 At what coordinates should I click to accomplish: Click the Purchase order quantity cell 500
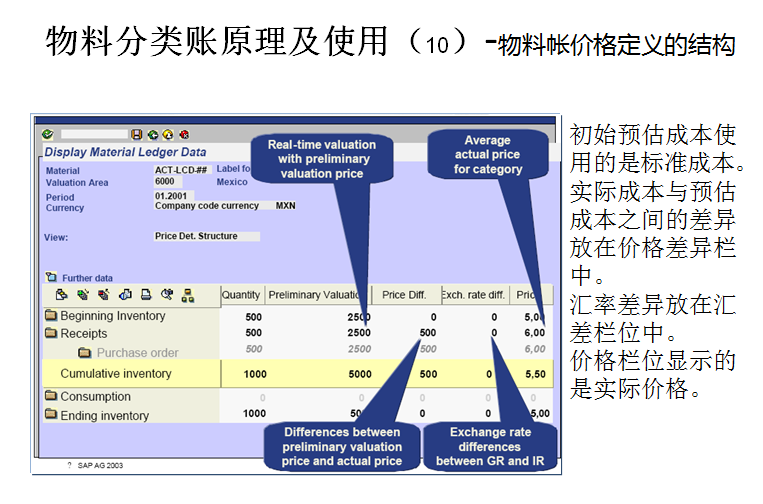[x=254, y=349]
